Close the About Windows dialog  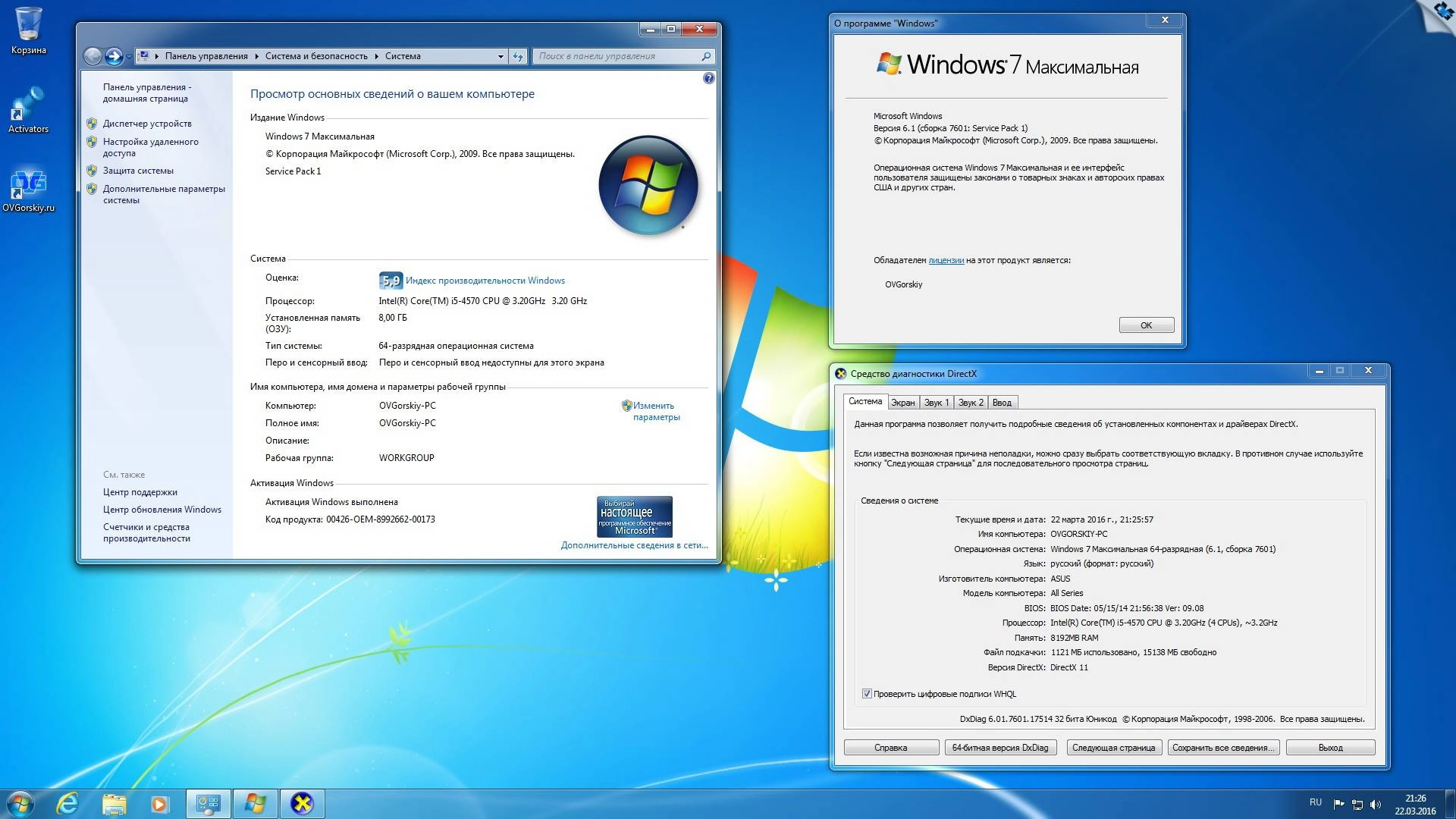(x=1166, y=20)
